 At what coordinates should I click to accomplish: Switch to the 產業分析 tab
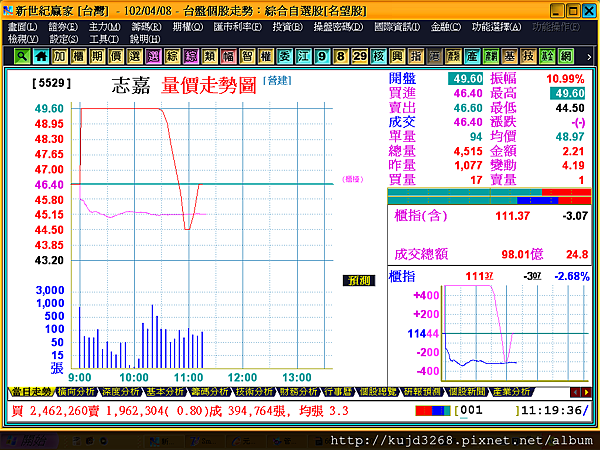(x=511, y=391)
